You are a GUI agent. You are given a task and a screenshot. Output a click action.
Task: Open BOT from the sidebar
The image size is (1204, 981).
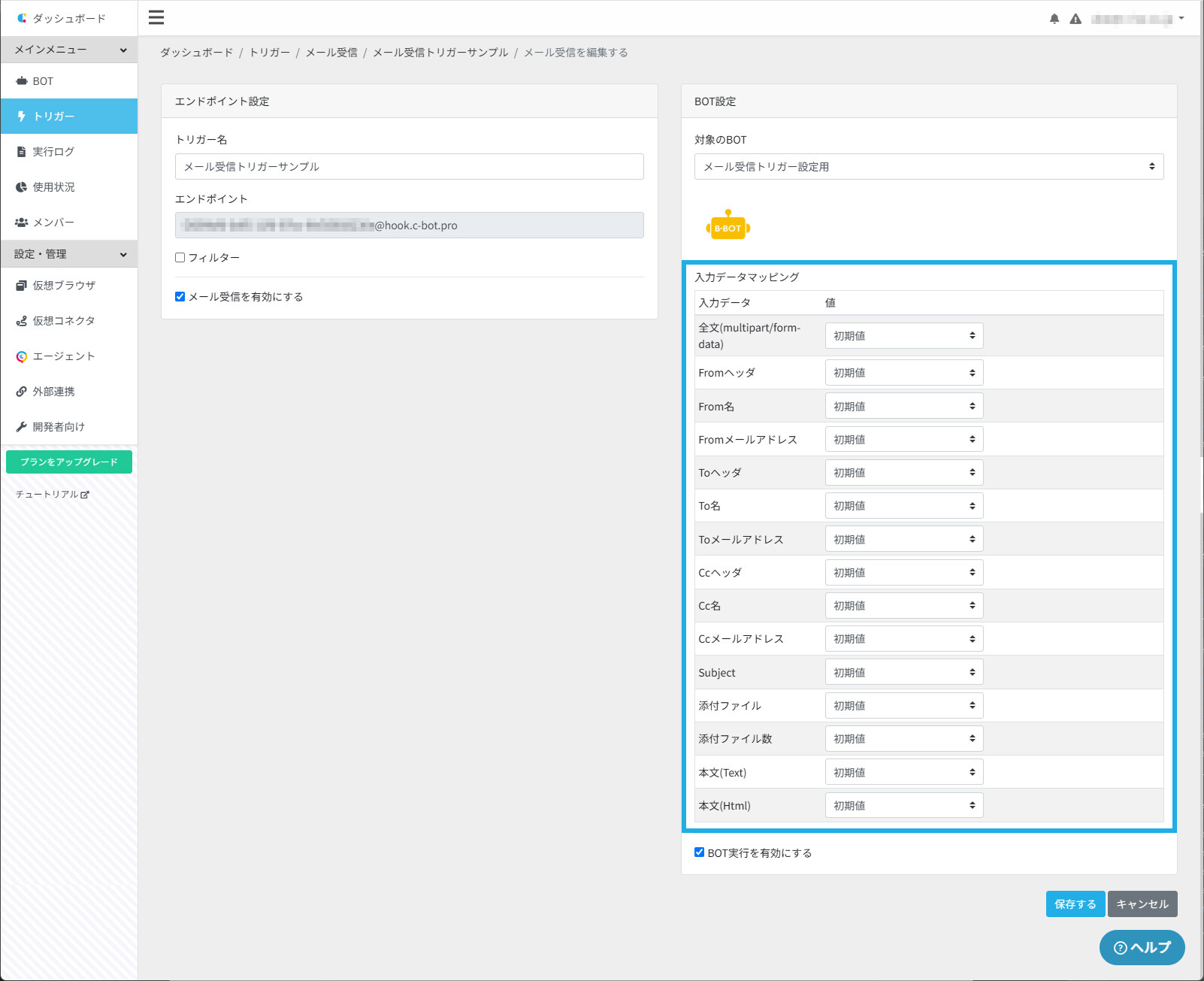[x=69, y=81]
